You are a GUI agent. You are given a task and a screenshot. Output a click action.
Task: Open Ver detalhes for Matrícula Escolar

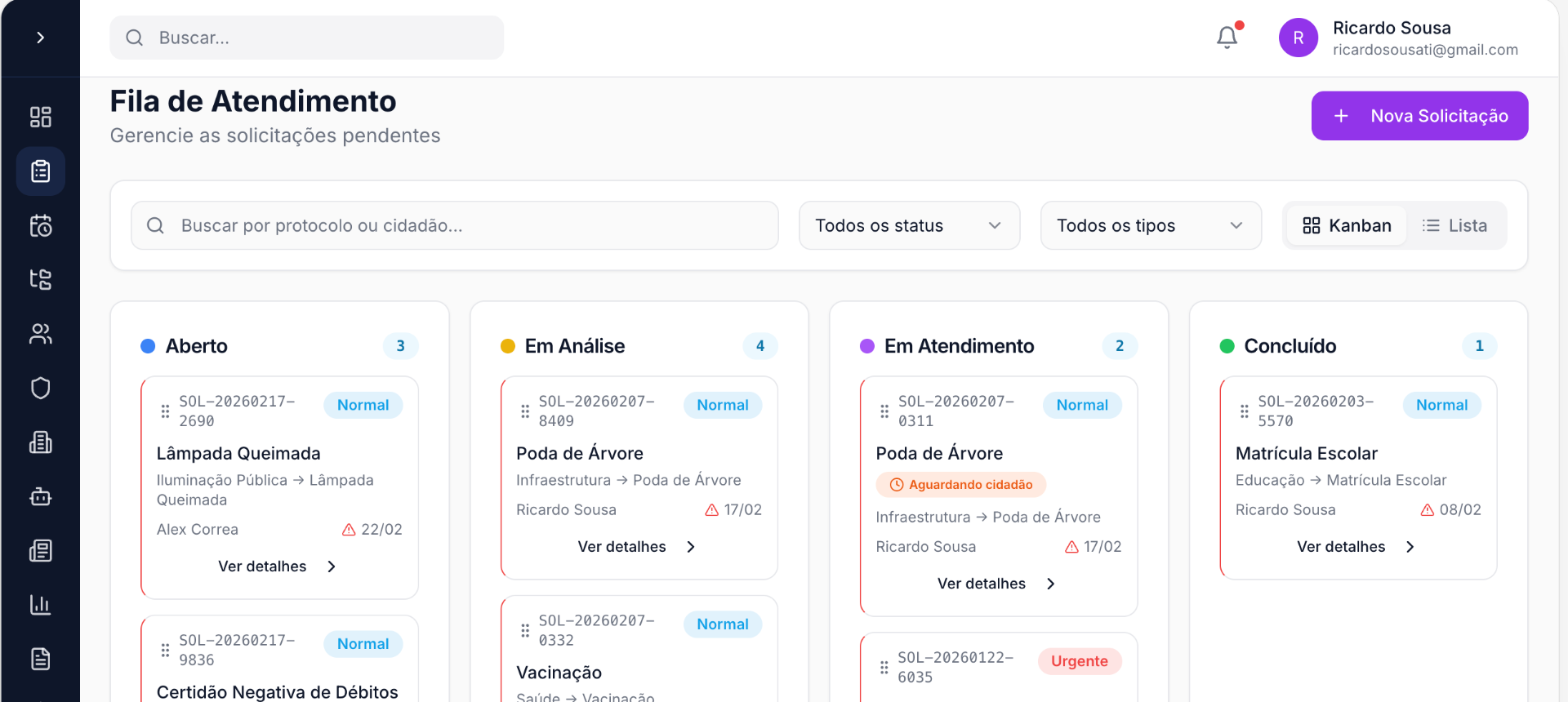coord(1356,547)
